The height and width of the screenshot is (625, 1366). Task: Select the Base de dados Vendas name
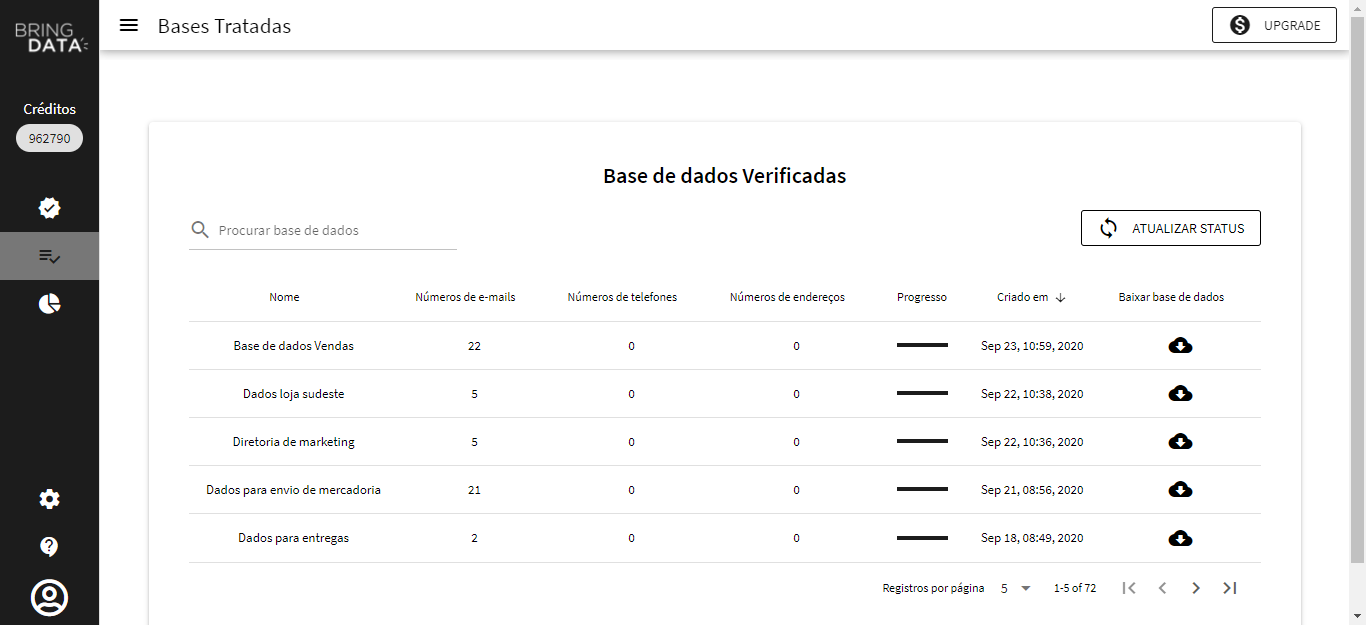294,346
